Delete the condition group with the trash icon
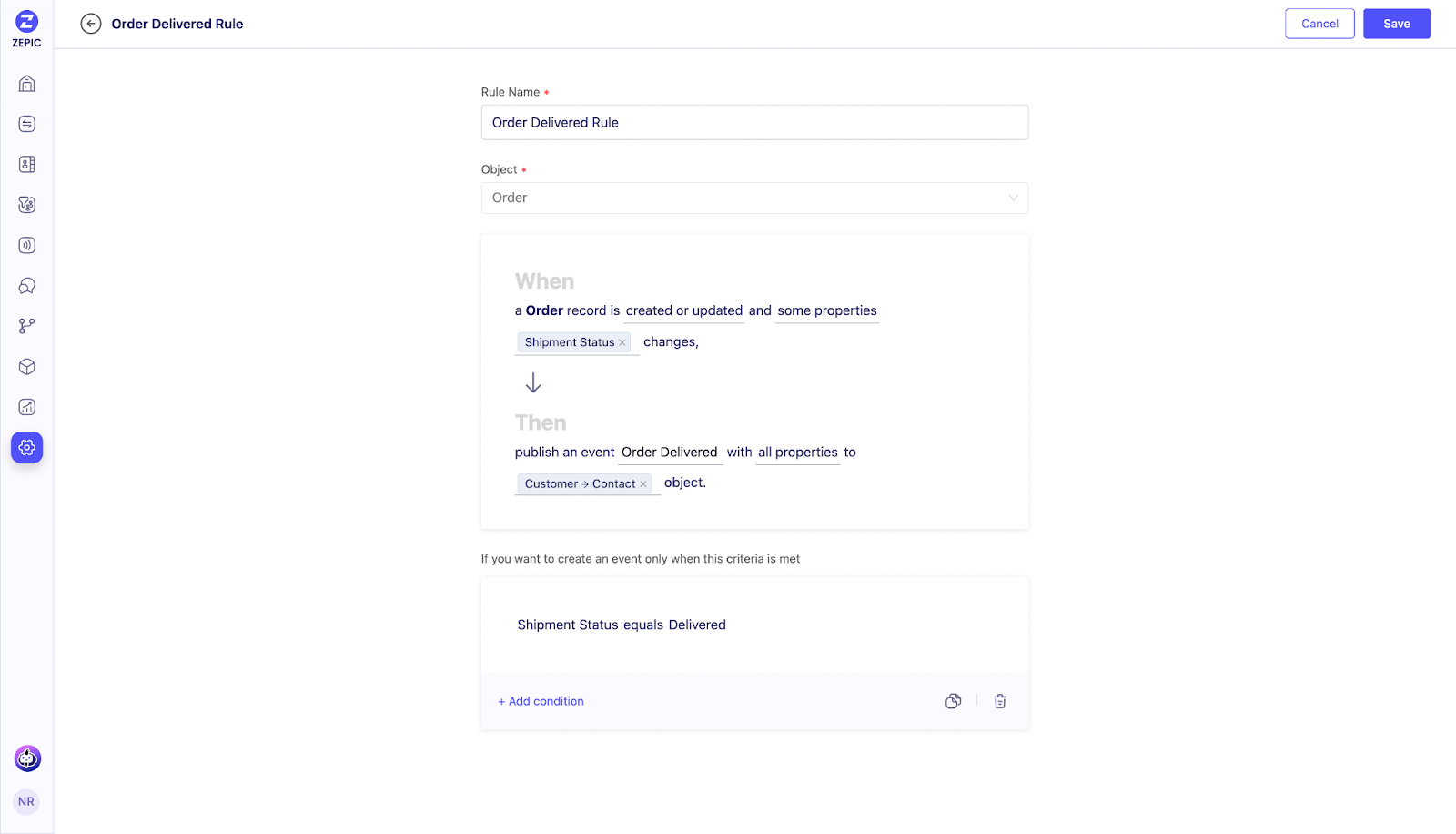This screenshot has height=834, width=1456. [x=1000, y=701]
